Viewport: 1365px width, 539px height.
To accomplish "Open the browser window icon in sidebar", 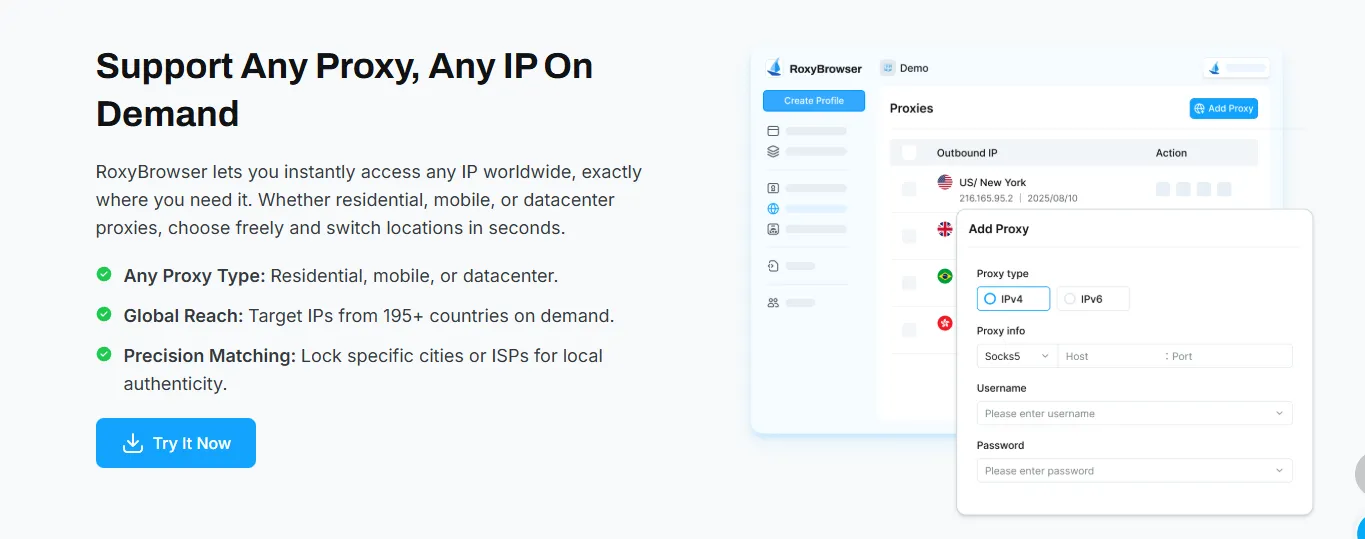I will point(773,131).
